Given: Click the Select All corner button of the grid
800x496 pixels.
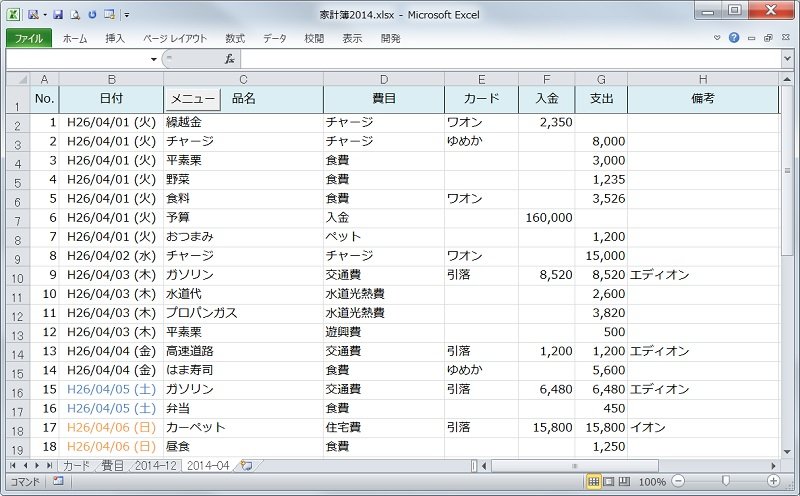Looking at the screenshot, I should tap(18, 79).
